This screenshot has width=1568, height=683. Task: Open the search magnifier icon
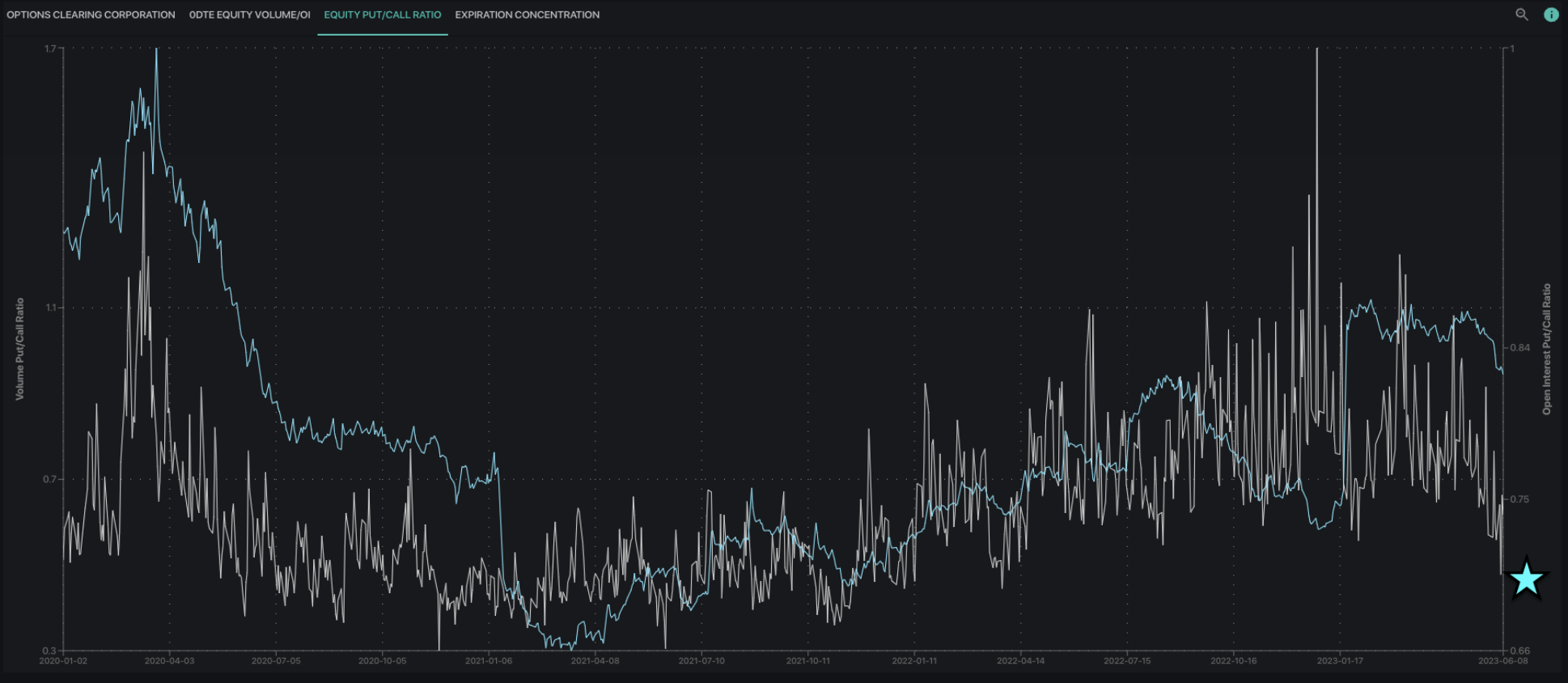coord(1521,15)
